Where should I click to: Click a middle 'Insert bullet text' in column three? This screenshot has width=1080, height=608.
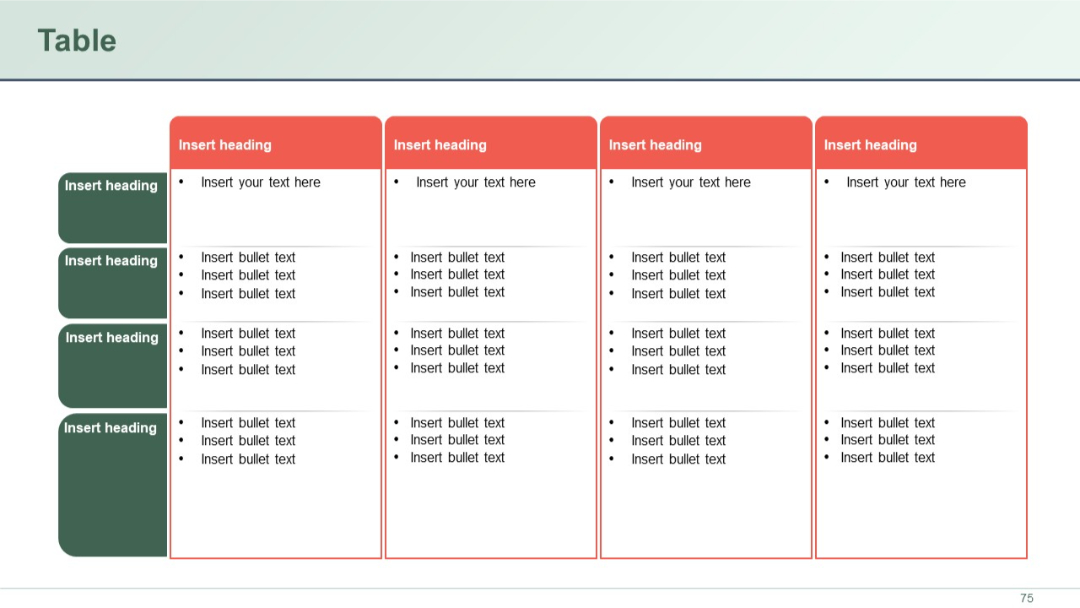678,350
